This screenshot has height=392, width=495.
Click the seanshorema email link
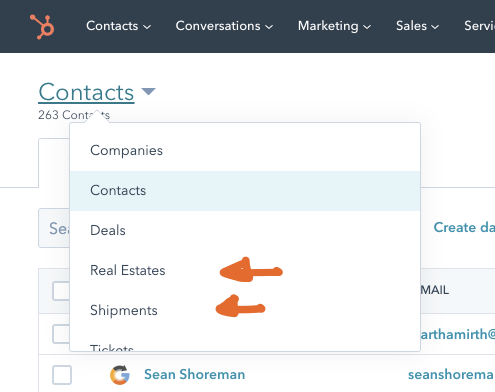coord(451,375)
